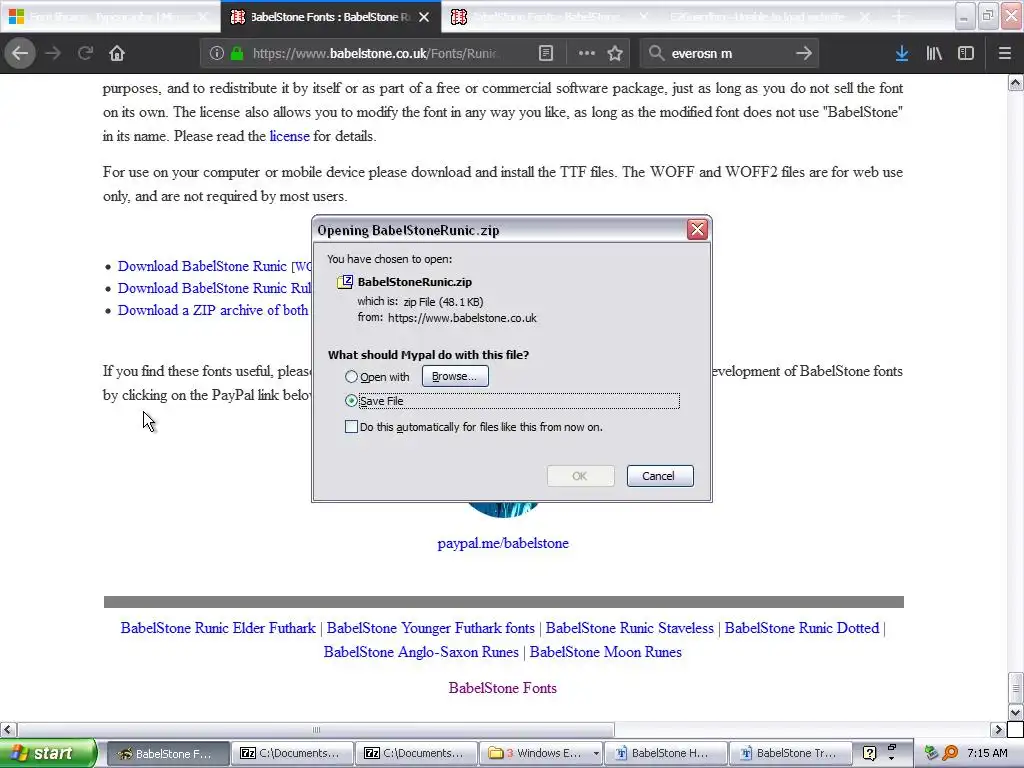Reload the page with the refresh icon

coord(85,53)
